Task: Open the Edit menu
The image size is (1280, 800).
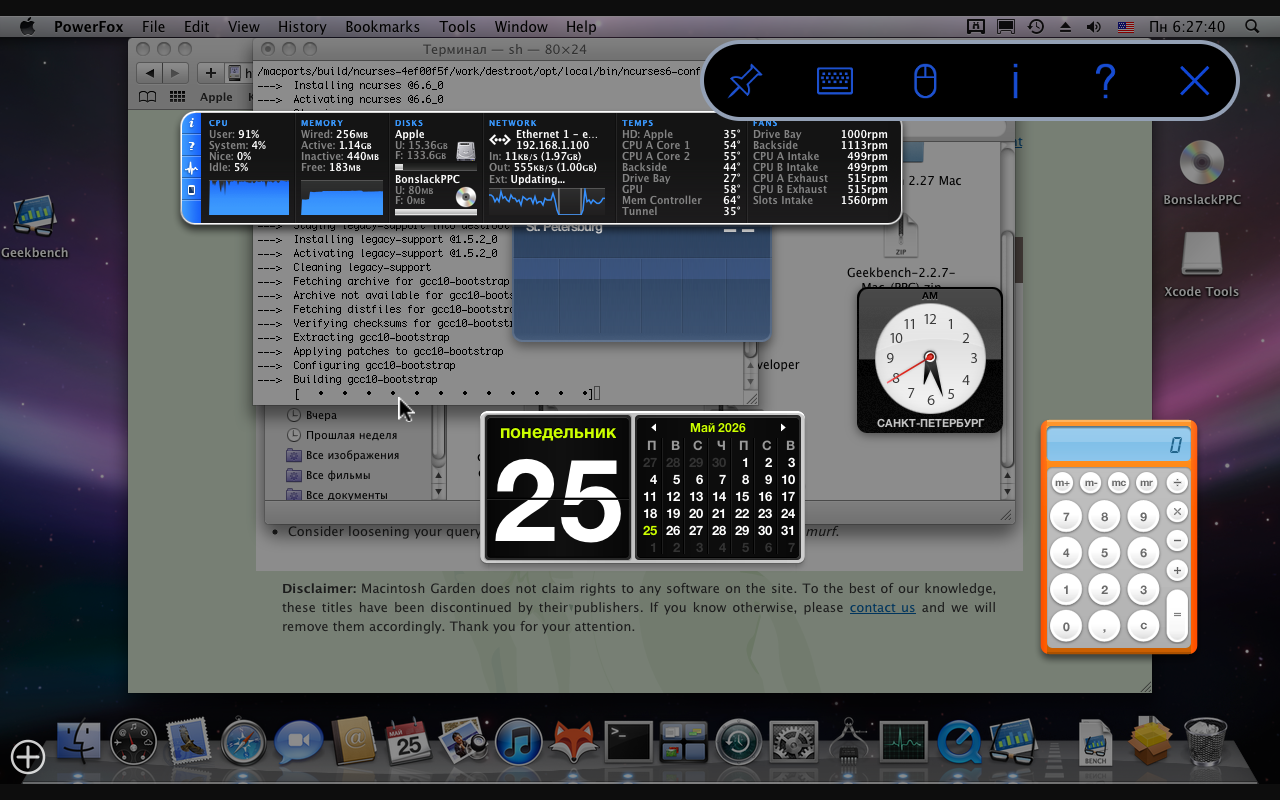Action: 197,27
